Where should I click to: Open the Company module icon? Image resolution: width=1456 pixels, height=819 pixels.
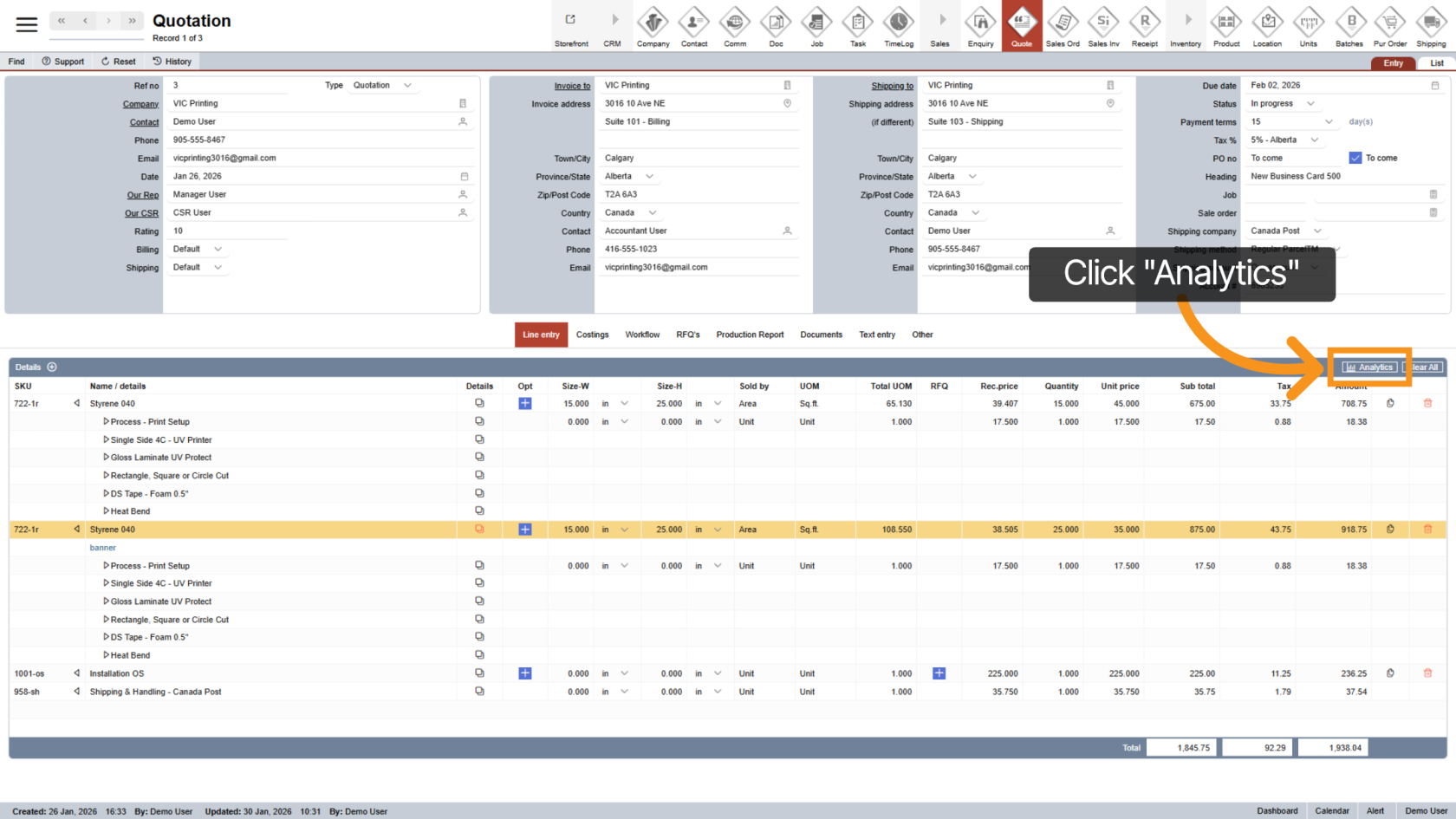pos(653,26)
